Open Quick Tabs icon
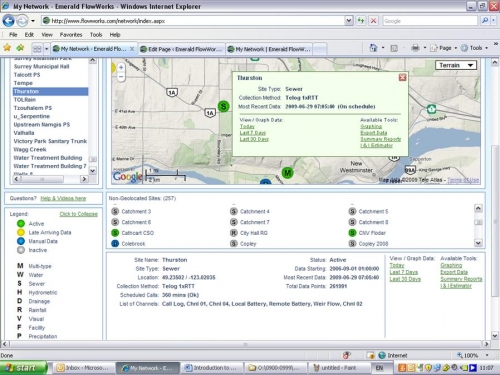The height and width of the screenshot is (375, 500). pyautogui.click(x=37, y=49)
